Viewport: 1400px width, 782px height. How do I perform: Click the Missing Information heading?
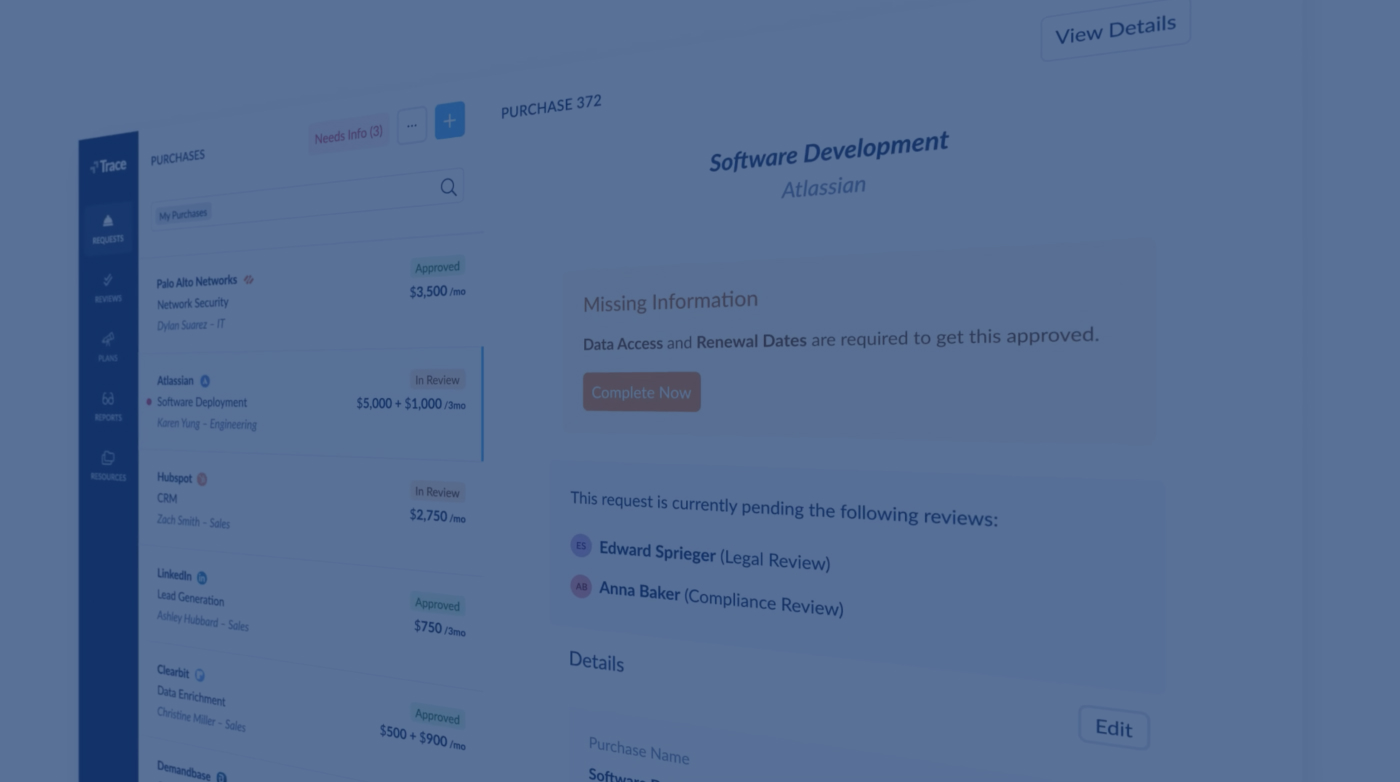coord(670,301)
